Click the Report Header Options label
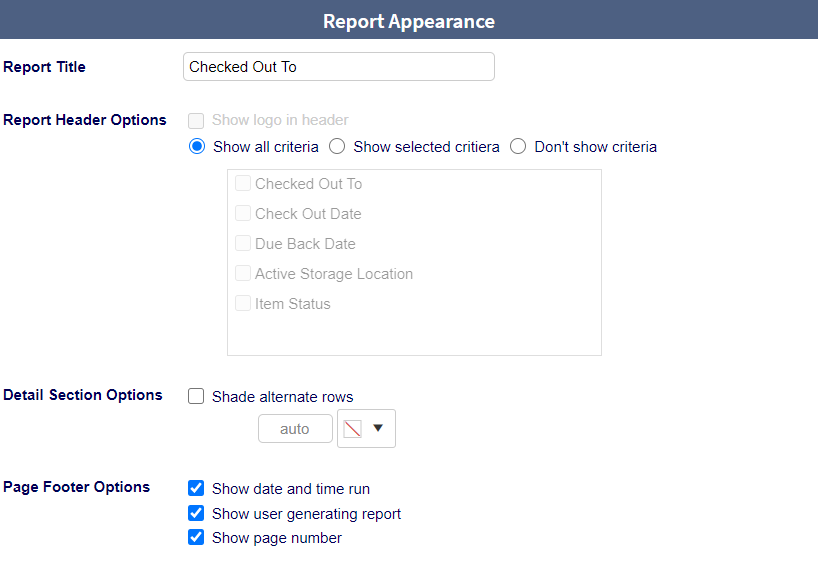 click(85, 120)
